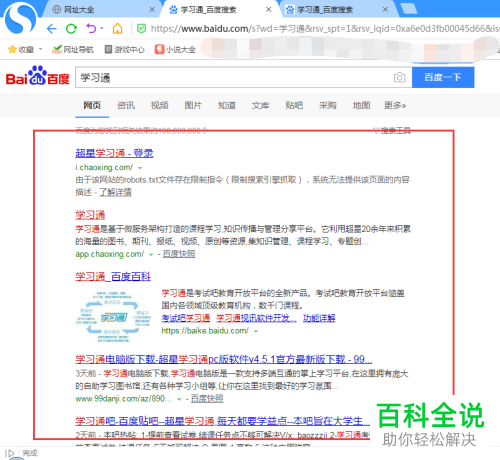Viewport: 500px width, 460px height.
Task: Open 百度快照 for 99danji result
Action: tap(207, 399)
